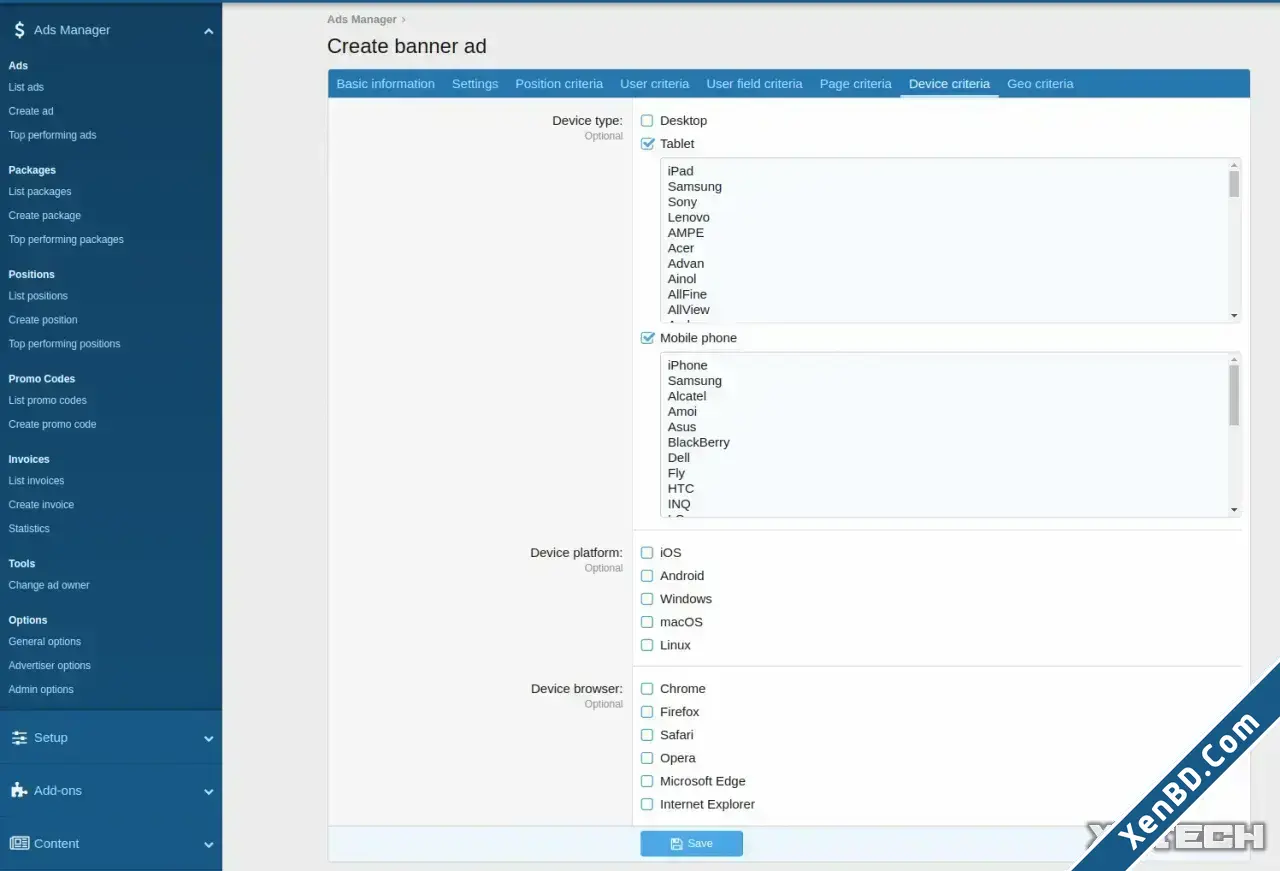Open Create invoice sidebar link
This screenshot has width=1280, height=871.
click(x=41, y=505)
